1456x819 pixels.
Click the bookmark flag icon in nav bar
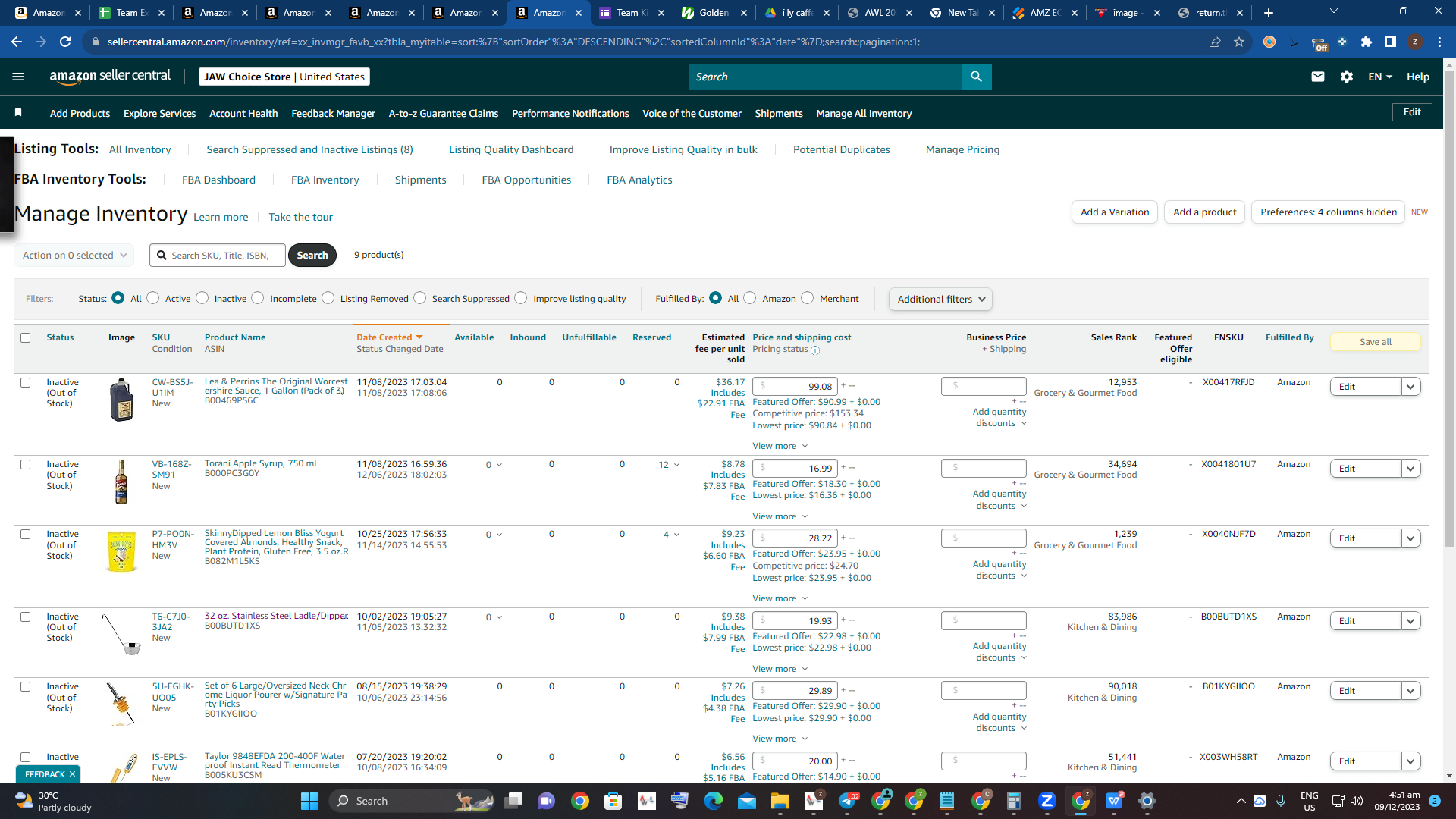(18, 113)
